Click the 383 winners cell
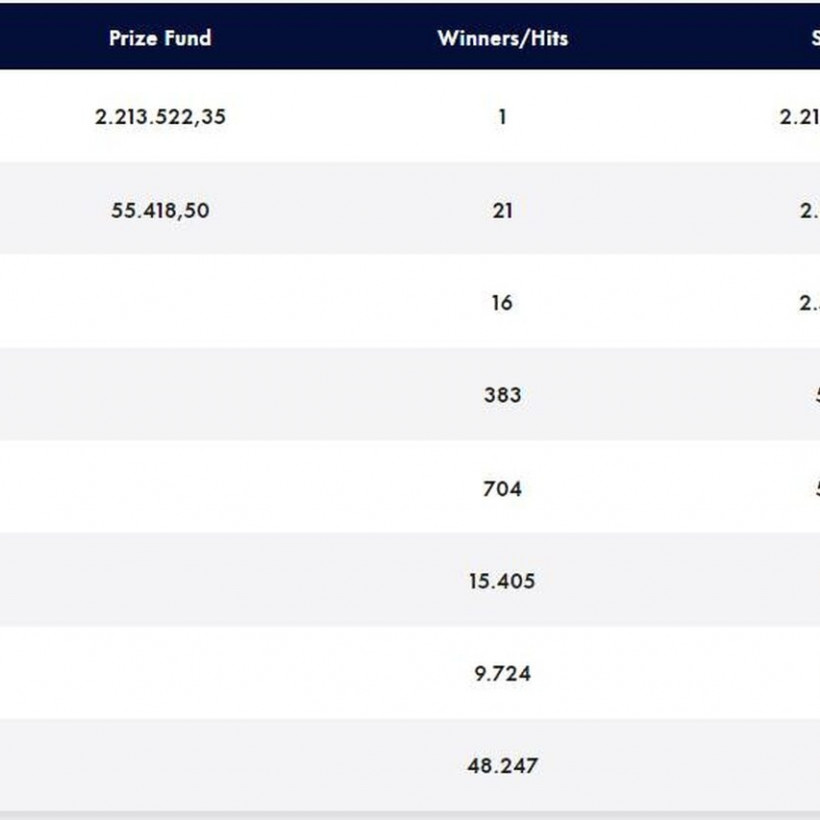This screenshot has height=820, width=820. 502,395
